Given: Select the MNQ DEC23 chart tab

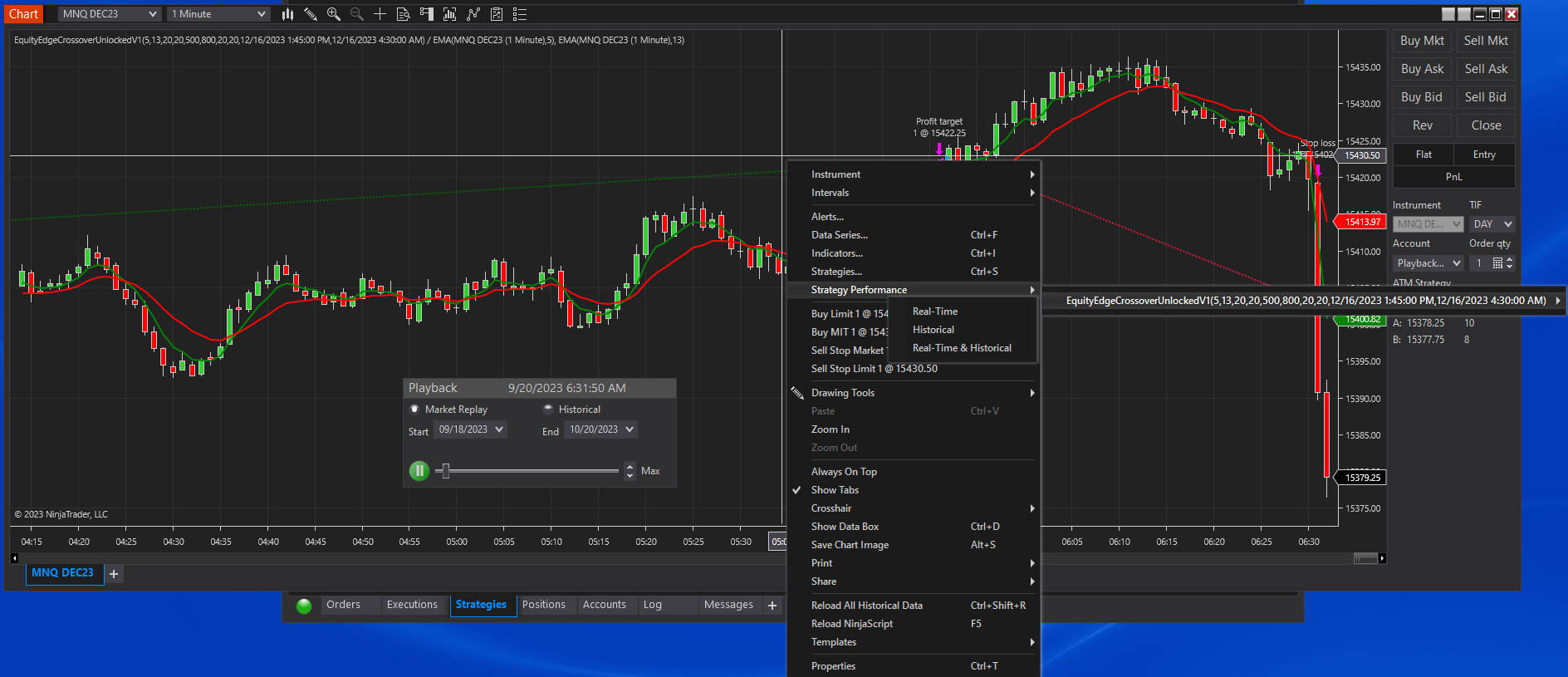Looking at the screenshot, I should pyautogui.click(x=63, y=573).
